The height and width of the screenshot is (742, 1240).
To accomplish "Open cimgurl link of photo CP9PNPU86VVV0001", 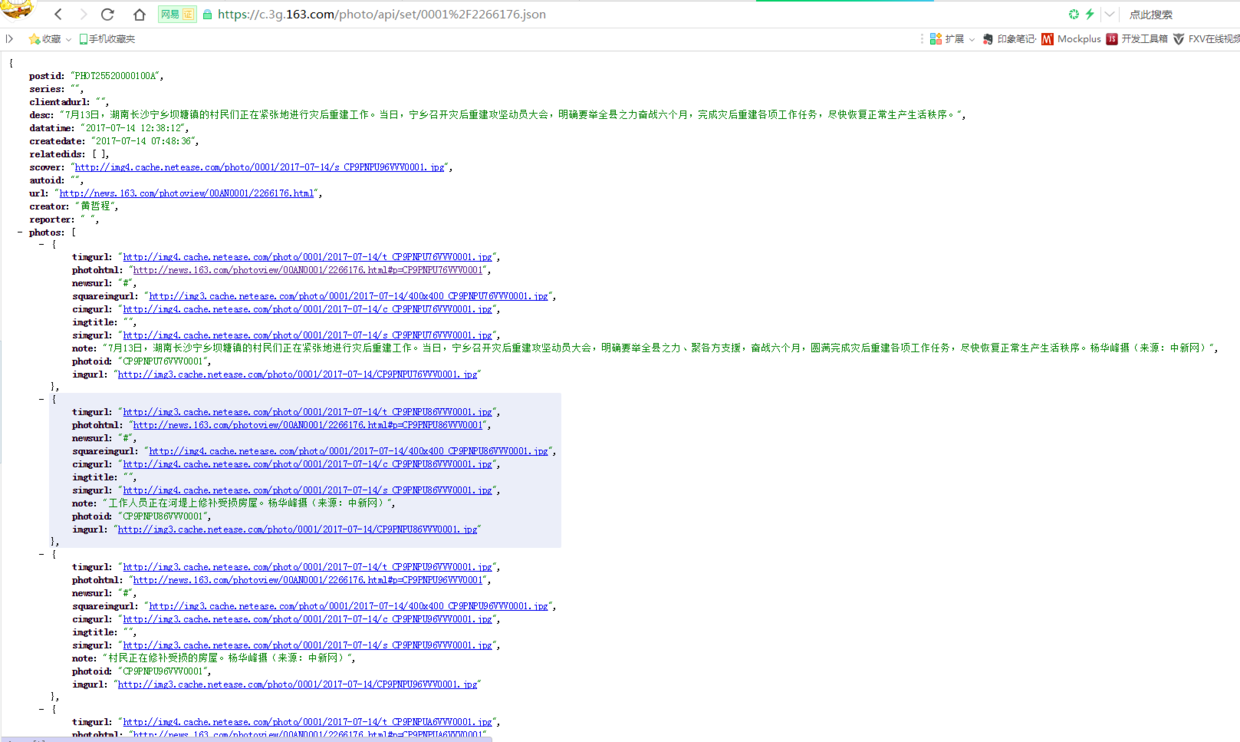I will [307, 464].
